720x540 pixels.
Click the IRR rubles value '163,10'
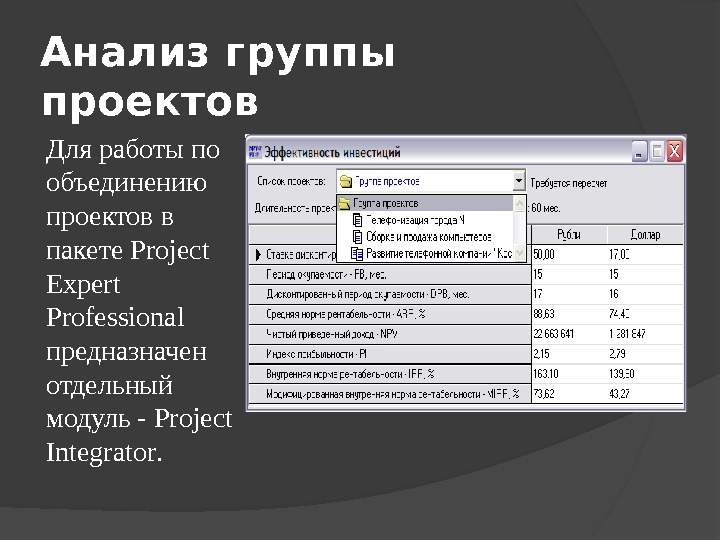click(x=546, y=374)
